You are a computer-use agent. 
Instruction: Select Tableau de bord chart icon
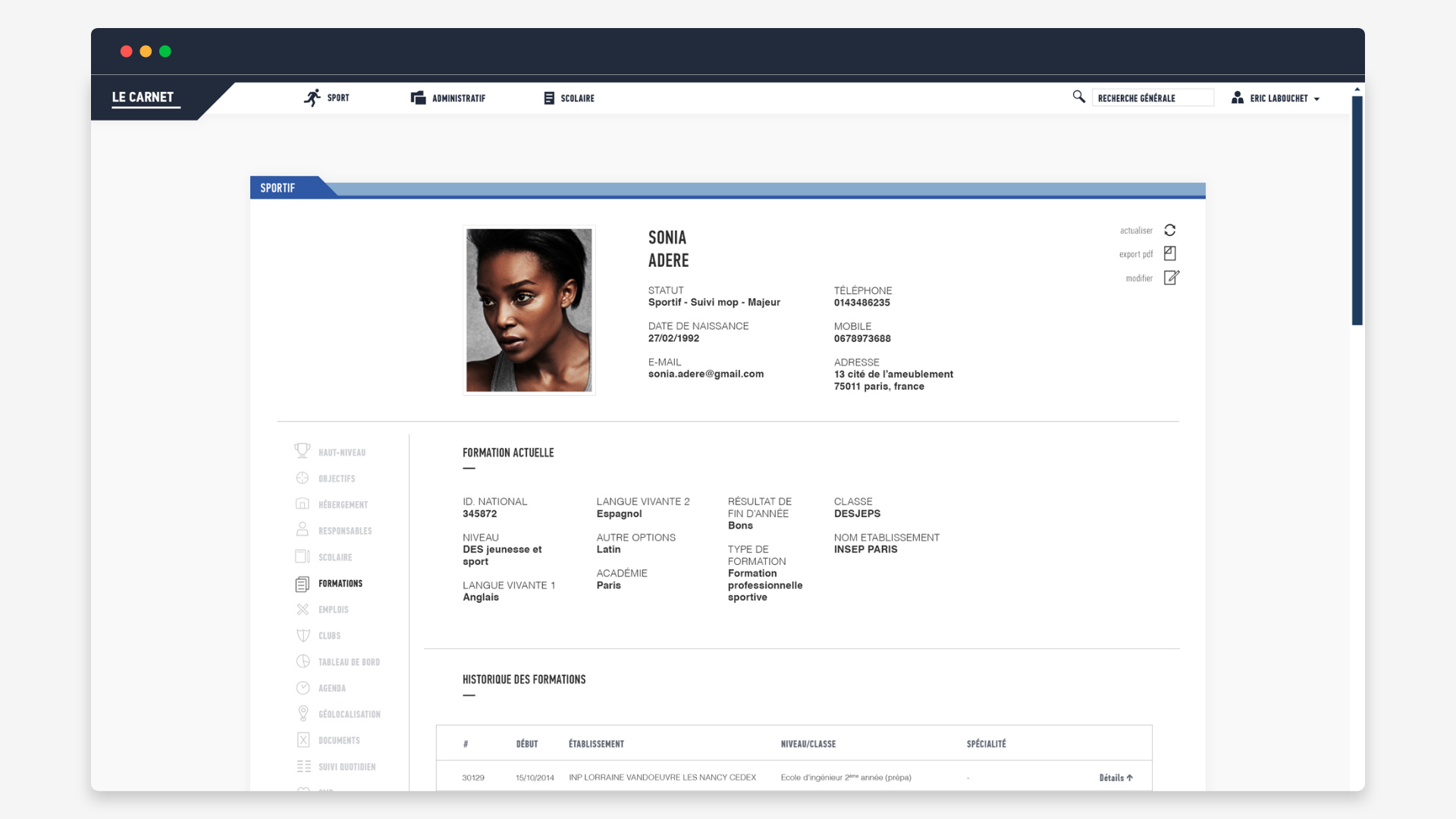pos(303,661)
